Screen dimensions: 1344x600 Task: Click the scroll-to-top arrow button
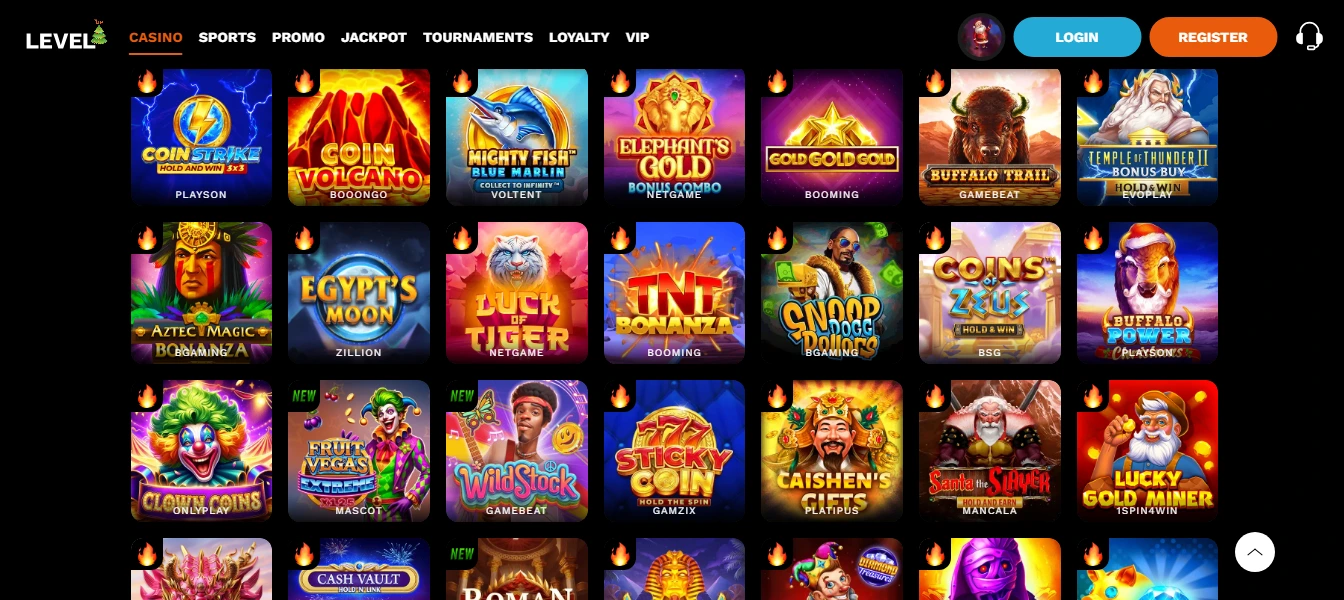pyautogui.click(x=1255, y=551)
